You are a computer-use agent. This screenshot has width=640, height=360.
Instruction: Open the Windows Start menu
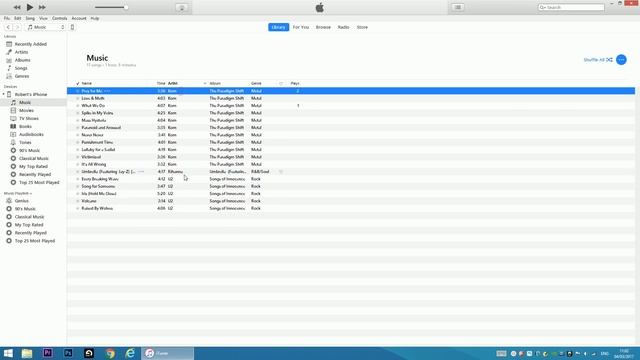pyautogui.click(x=8, y=353)
